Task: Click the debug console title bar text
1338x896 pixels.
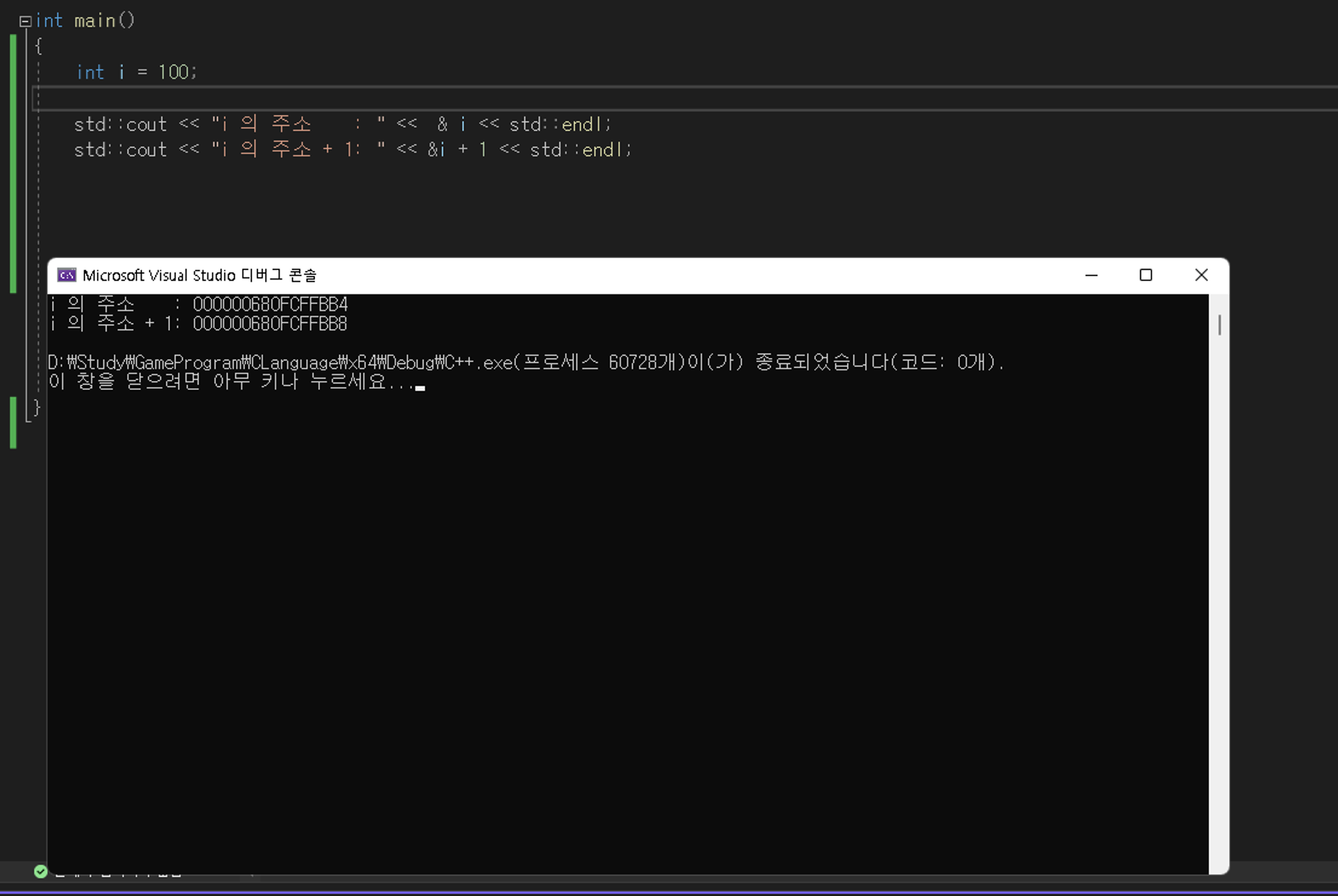Action: coord(199,275)
